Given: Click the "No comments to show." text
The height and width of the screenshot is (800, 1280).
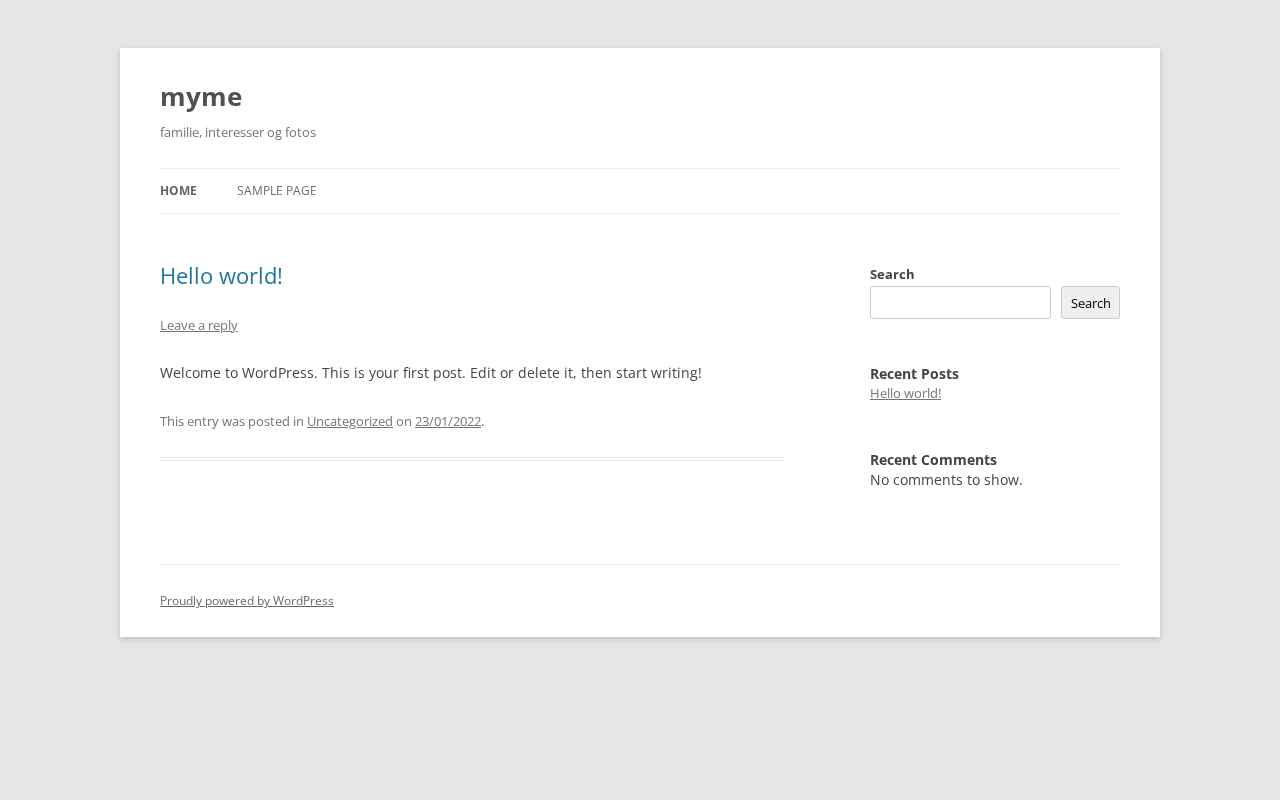Looking at the screenshot, I should 946,480.
